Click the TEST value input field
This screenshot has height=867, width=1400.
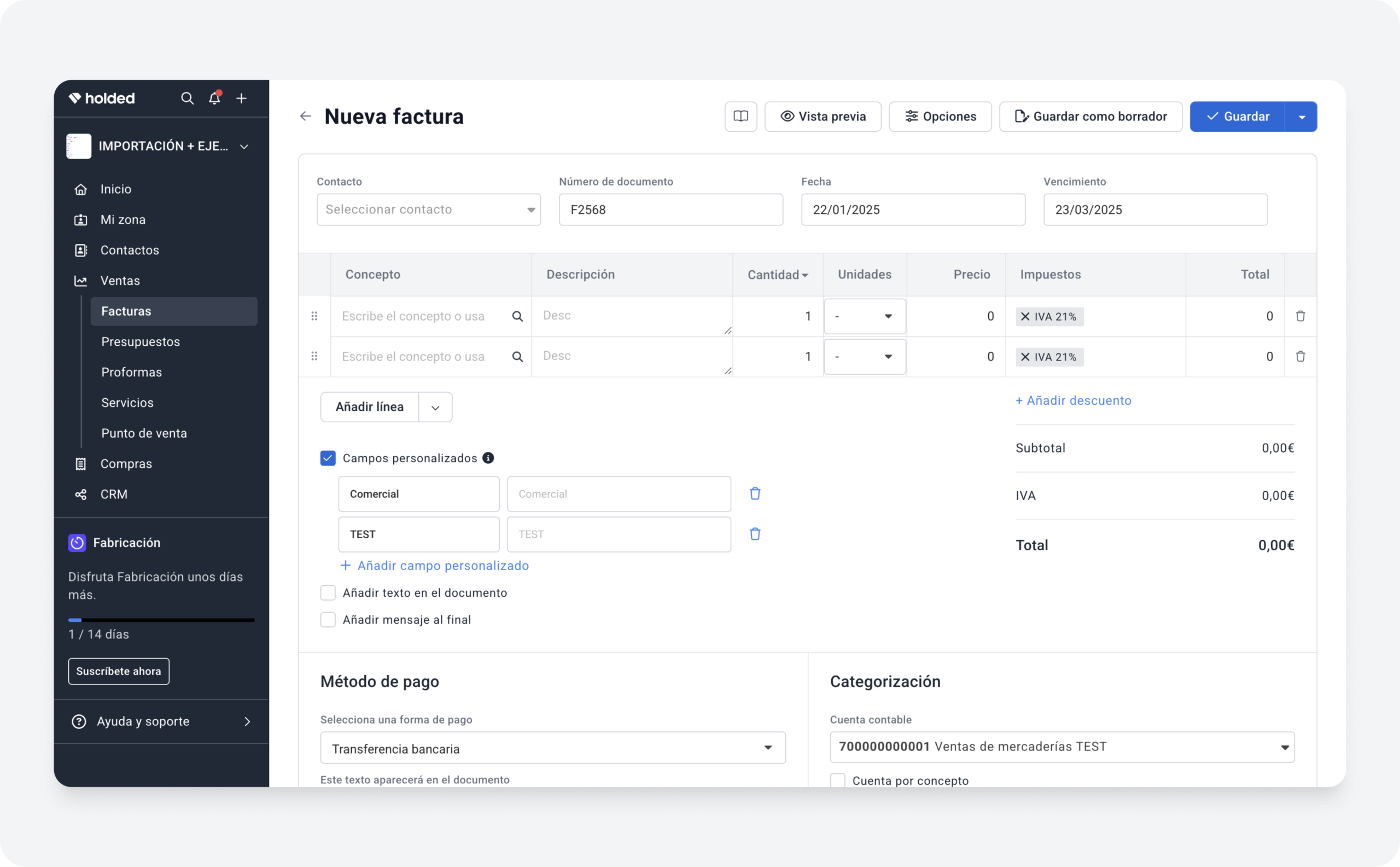pos(619,534)
